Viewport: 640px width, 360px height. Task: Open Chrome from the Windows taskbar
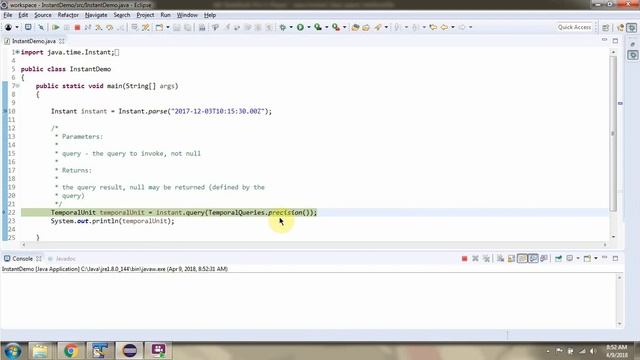tap(70, 351)
